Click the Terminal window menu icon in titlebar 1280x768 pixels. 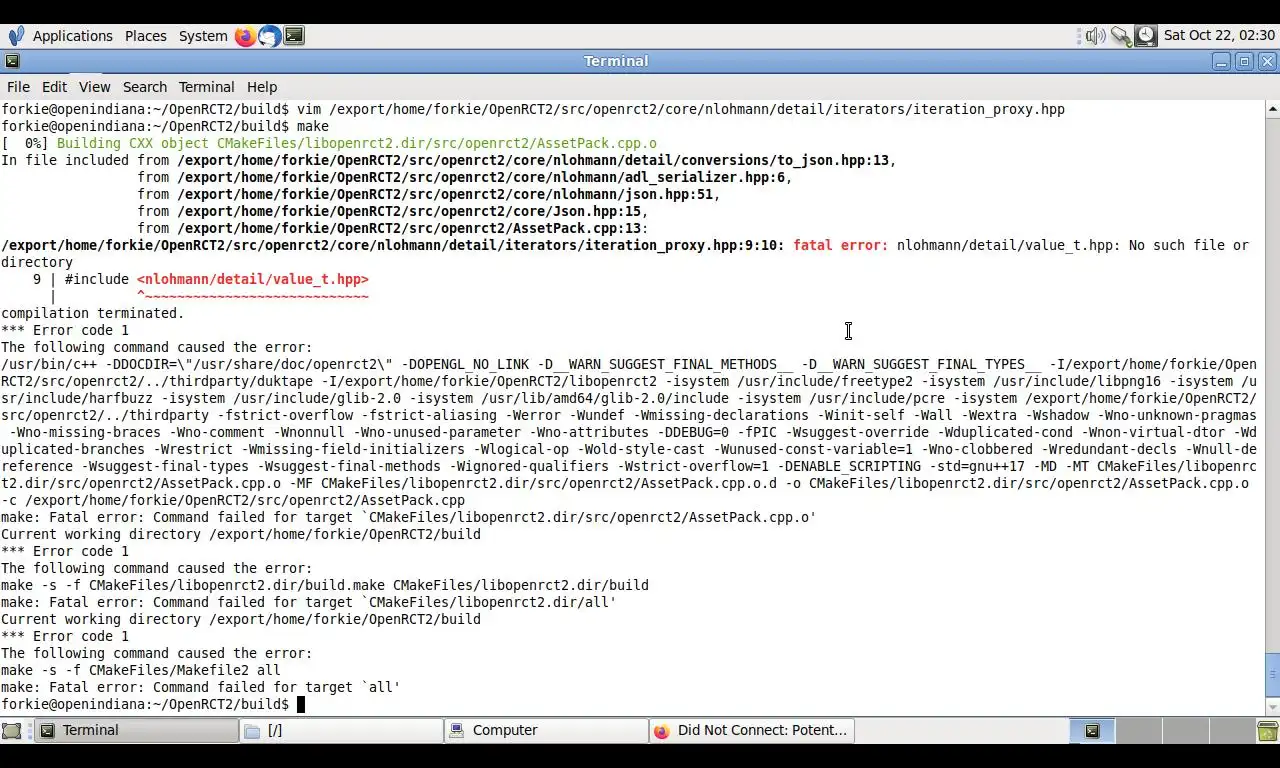12,61
